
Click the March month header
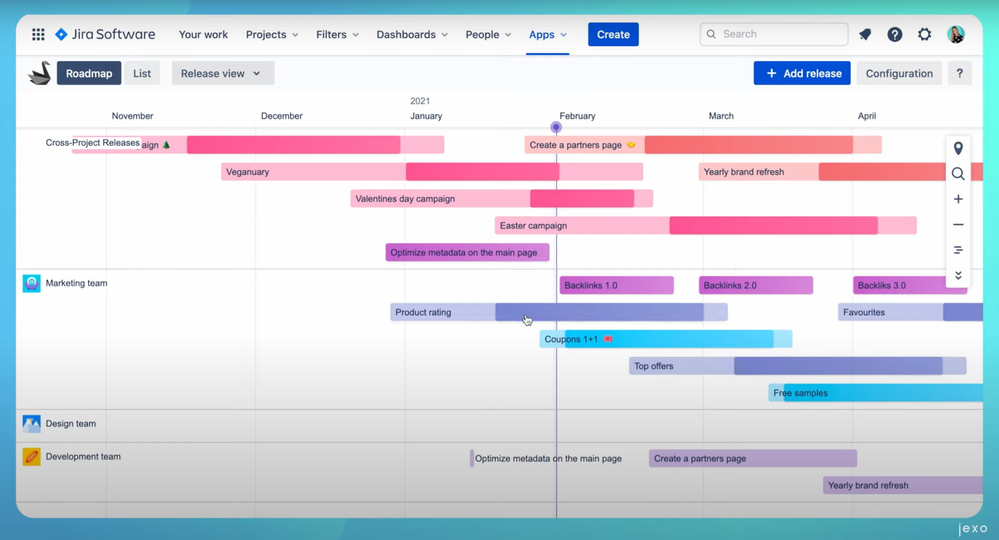pos(721,116)
